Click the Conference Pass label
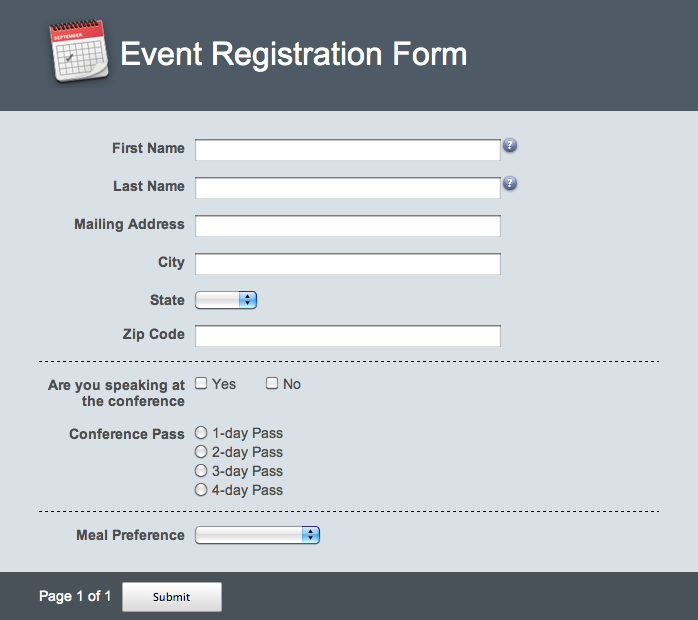The height and width of the screenshot is (620, 698). coord(127,434)
